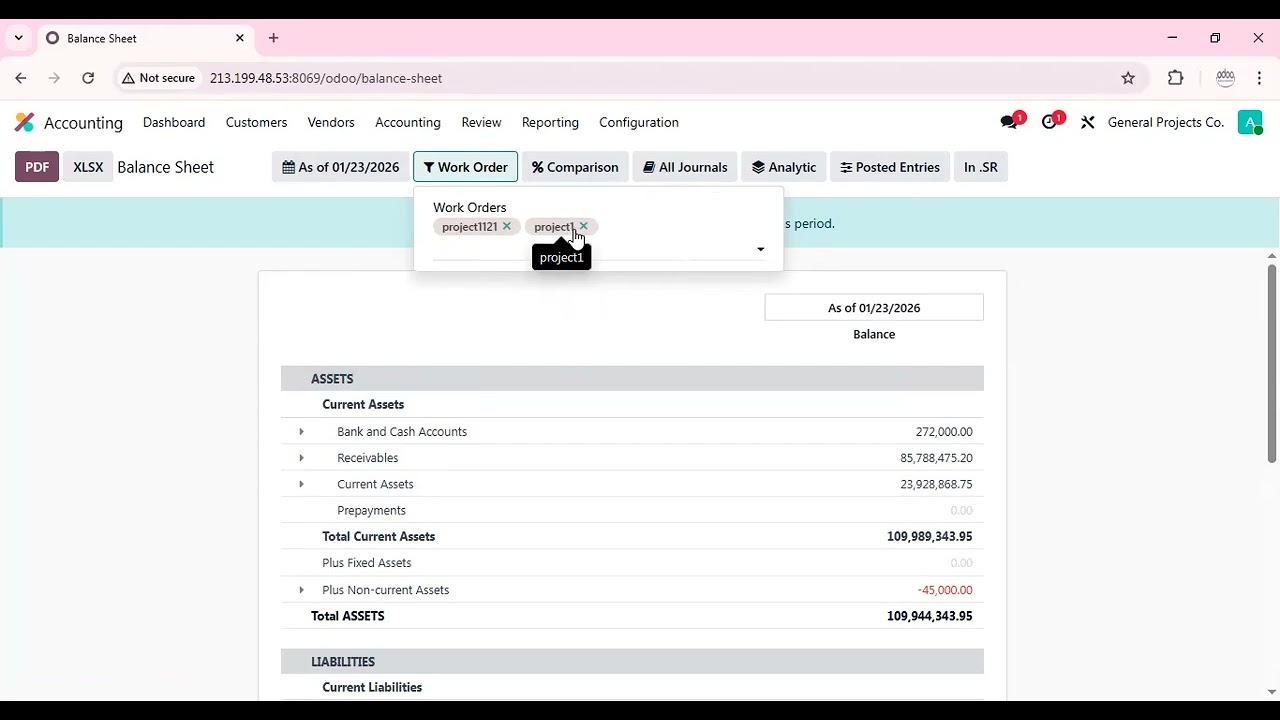Screen dimensions: 1280x720
Task: Reload the Balance Sheet page
Action: click(88, 78)
